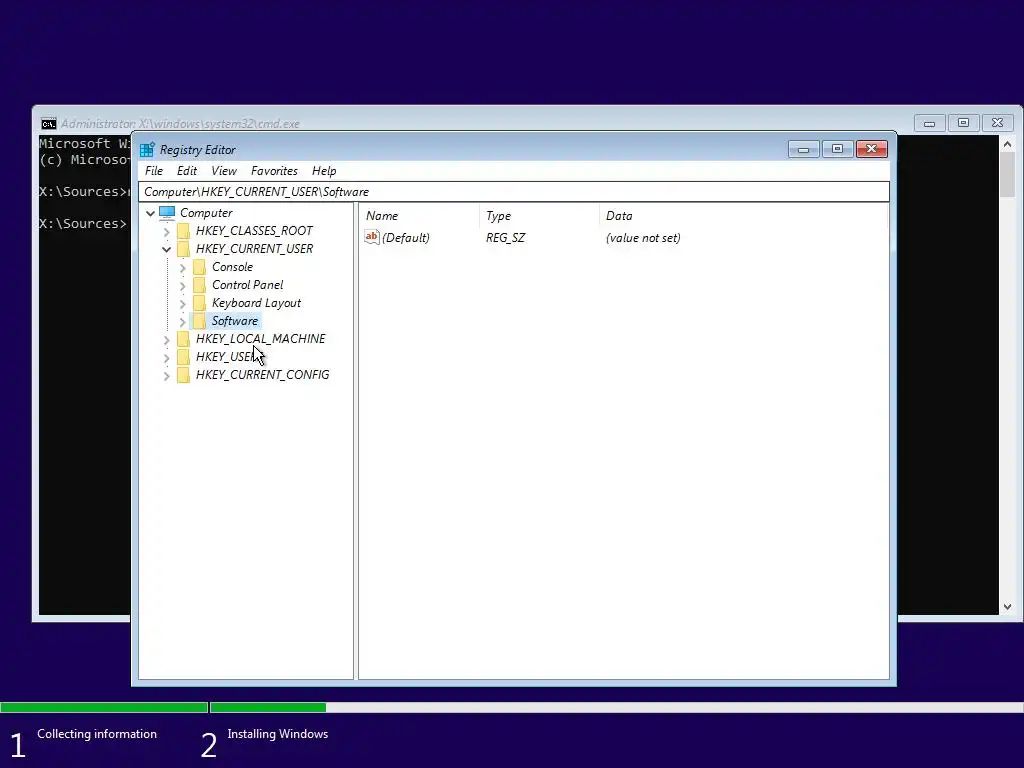Select the Control Panel key label

(x=248, y=285)
